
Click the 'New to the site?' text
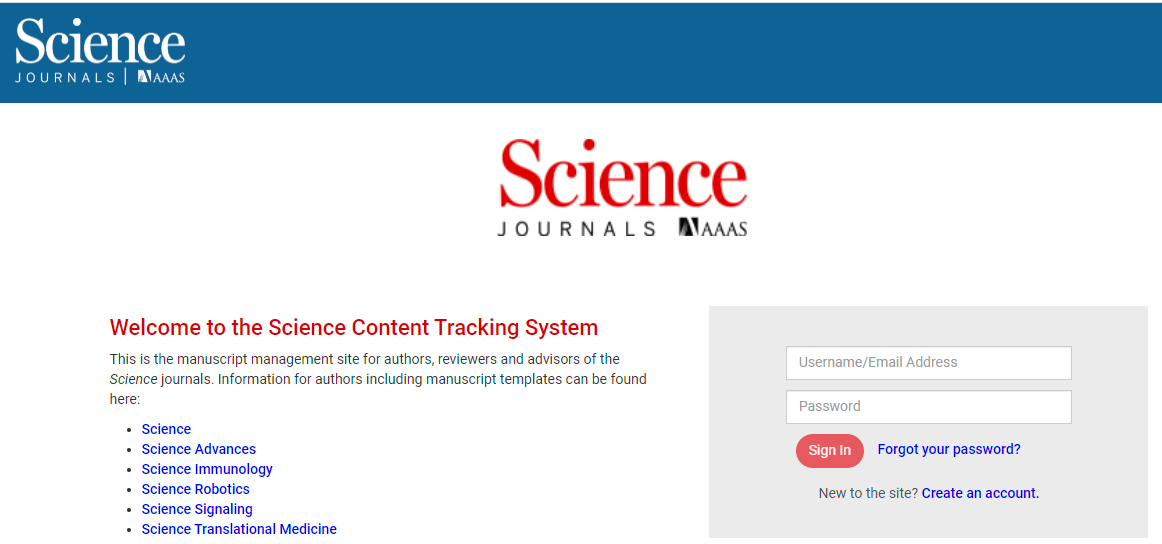[868, 493]
